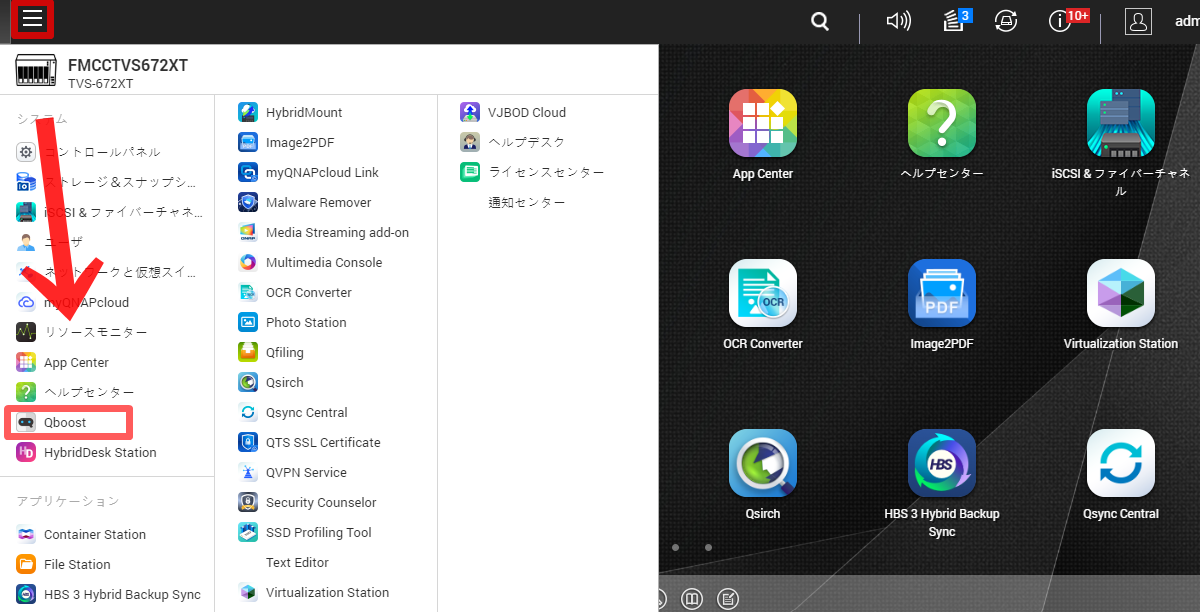The image size is (1200, 612).
Task: Click the FMCCTVS672XT device name header
Action: (128, 66)
